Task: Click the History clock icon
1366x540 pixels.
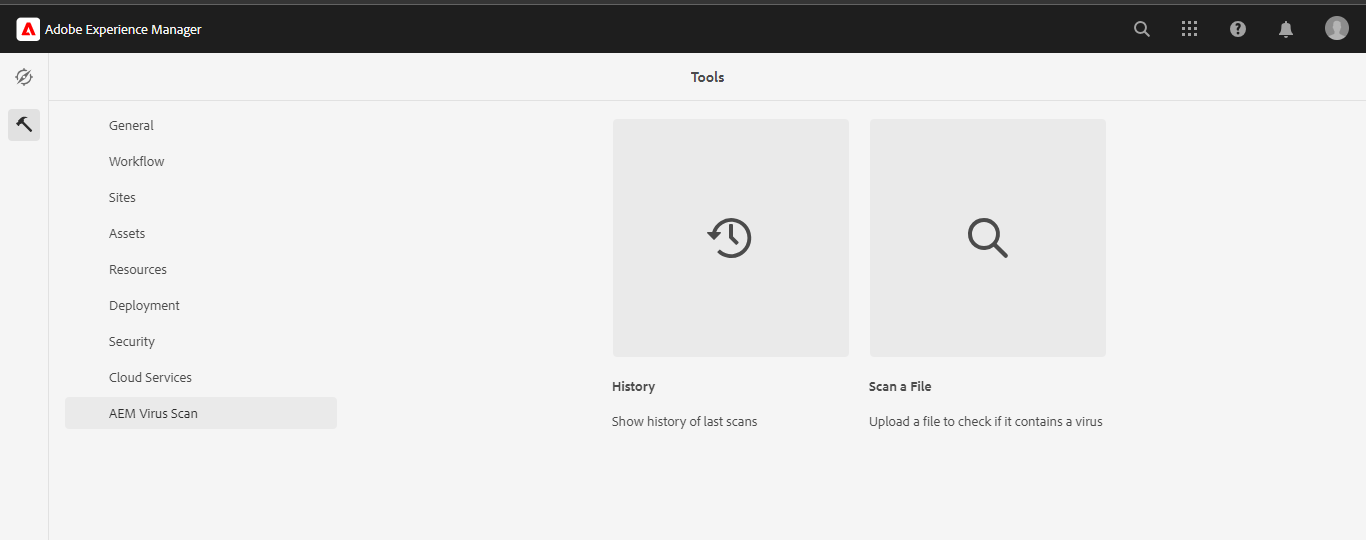Action: (x=729, y=238)
